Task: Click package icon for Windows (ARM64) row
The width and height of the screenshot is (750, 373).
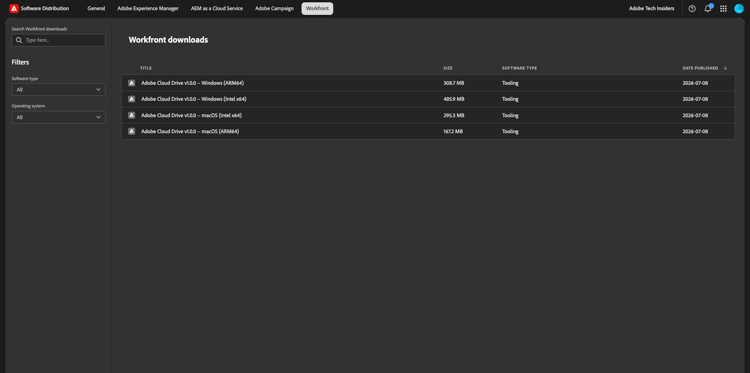Action: [x=132, y=83]
